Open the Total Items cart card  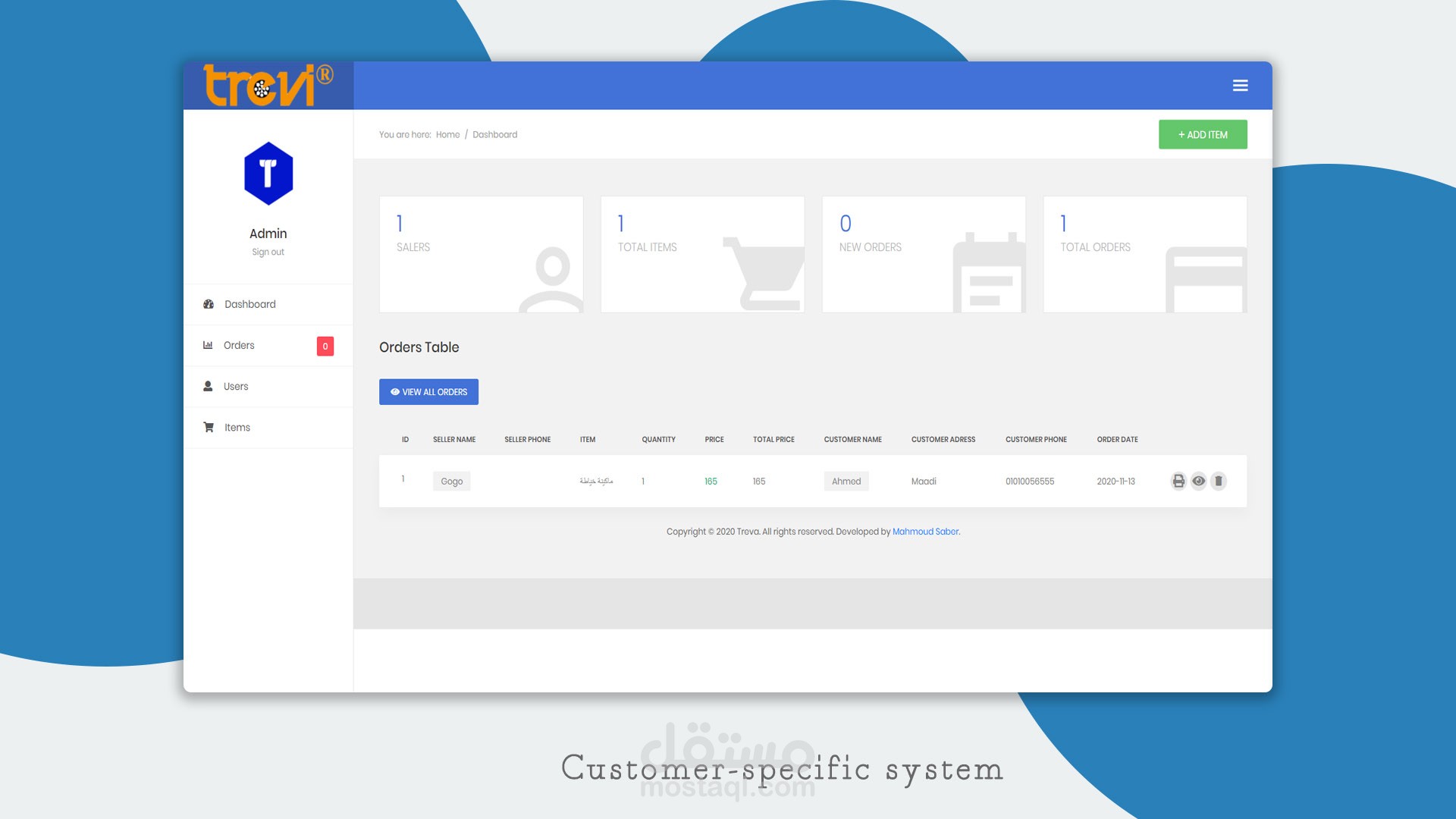pyautogui.click(x=702, y=254)
